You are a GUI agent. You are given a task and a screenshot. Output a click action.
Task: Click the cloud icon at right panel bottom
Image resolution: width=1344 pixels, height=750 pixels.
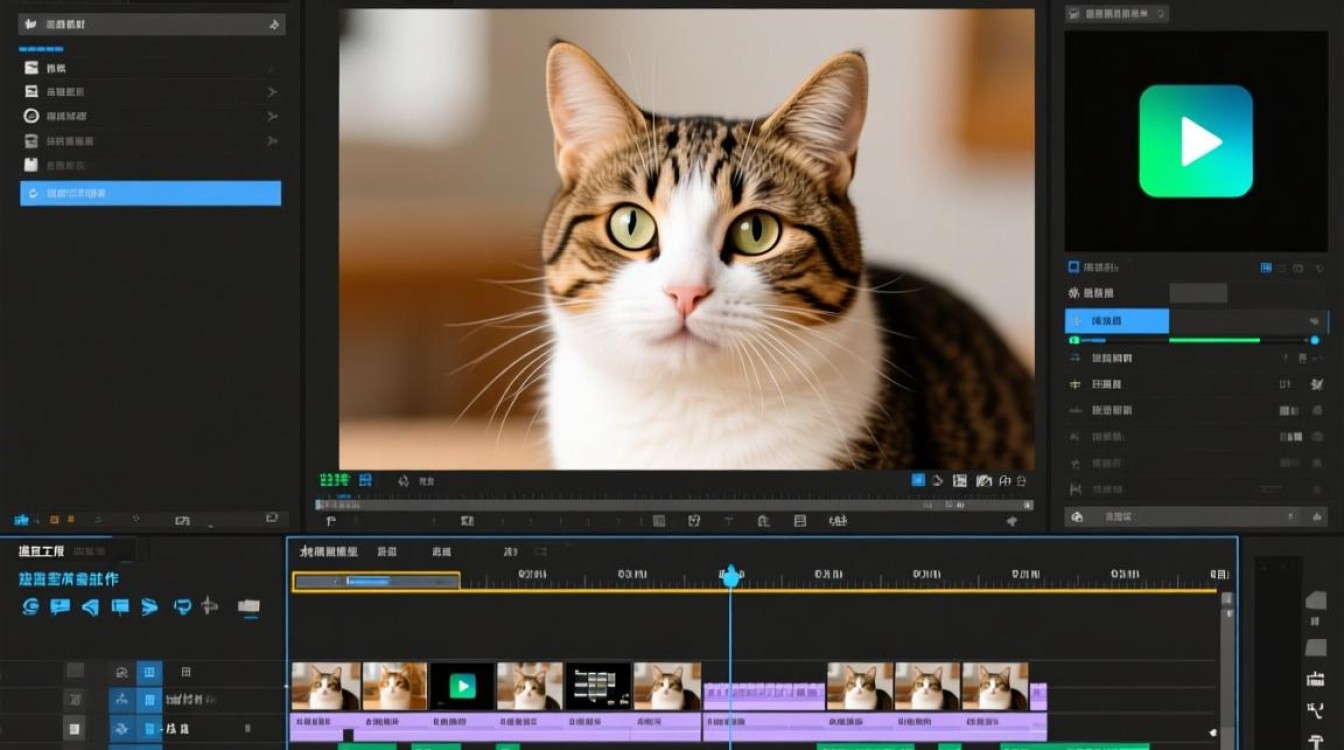click(1077, 517)
